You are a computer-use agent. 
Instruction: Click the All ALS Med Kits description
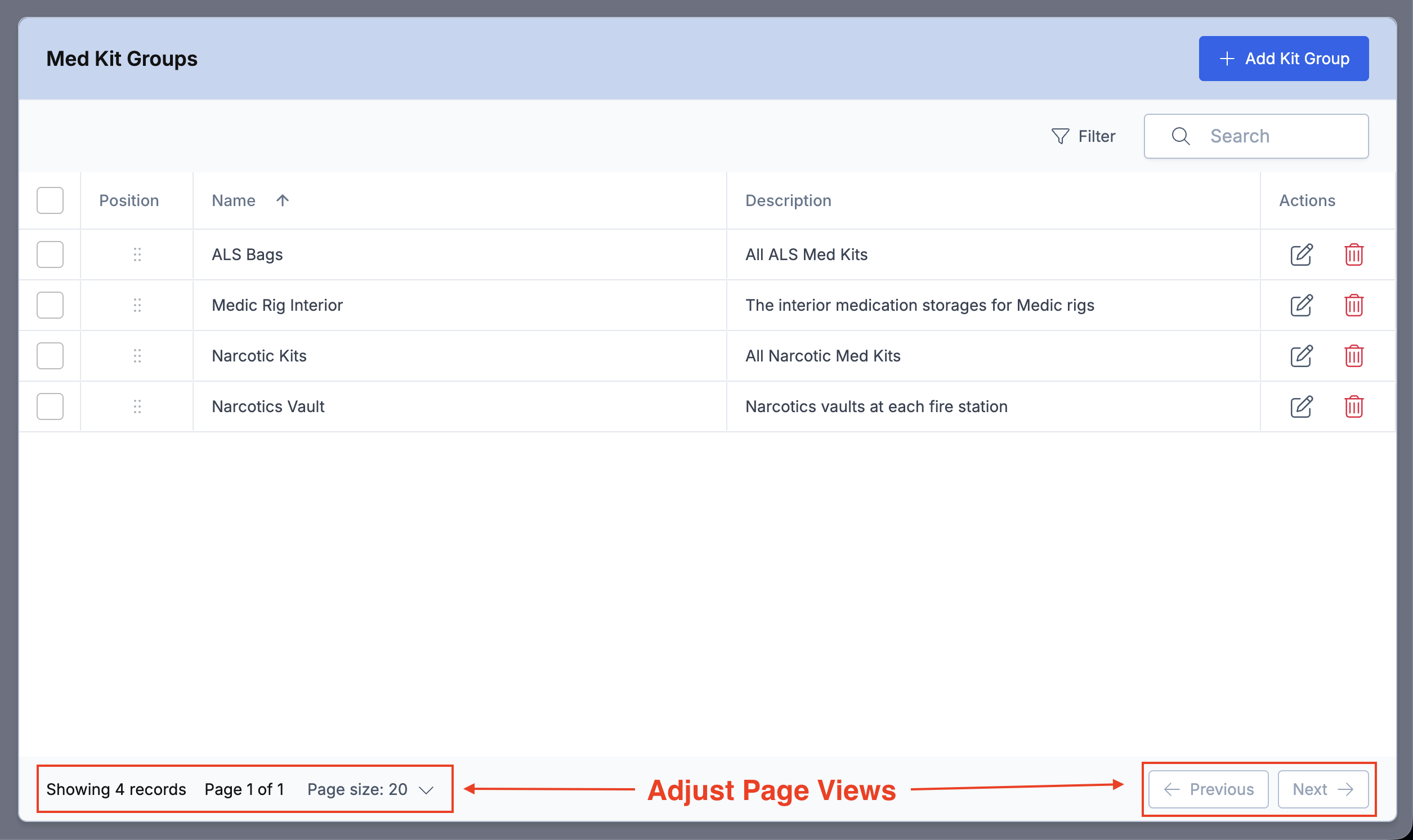(x=806, y=254)
